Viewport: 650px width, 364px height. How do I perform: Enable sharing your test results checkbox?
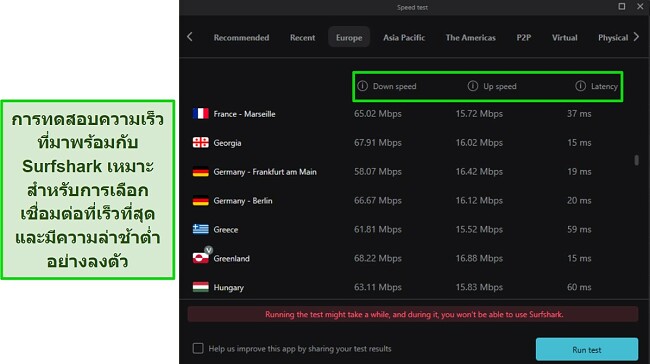[x=198, y=348]
